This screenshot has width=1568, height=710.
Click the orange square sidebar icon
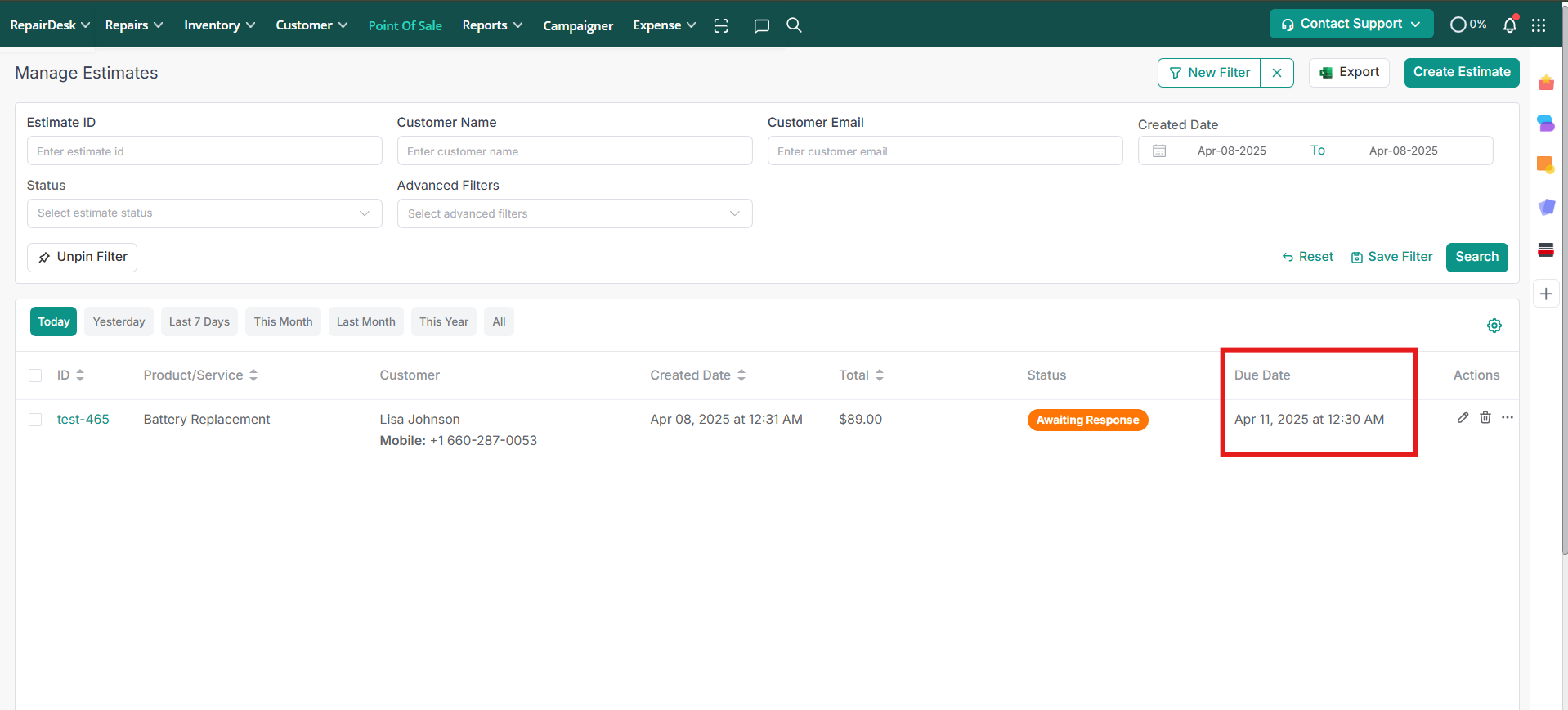pyautogui.click(x=1546, y=165)
